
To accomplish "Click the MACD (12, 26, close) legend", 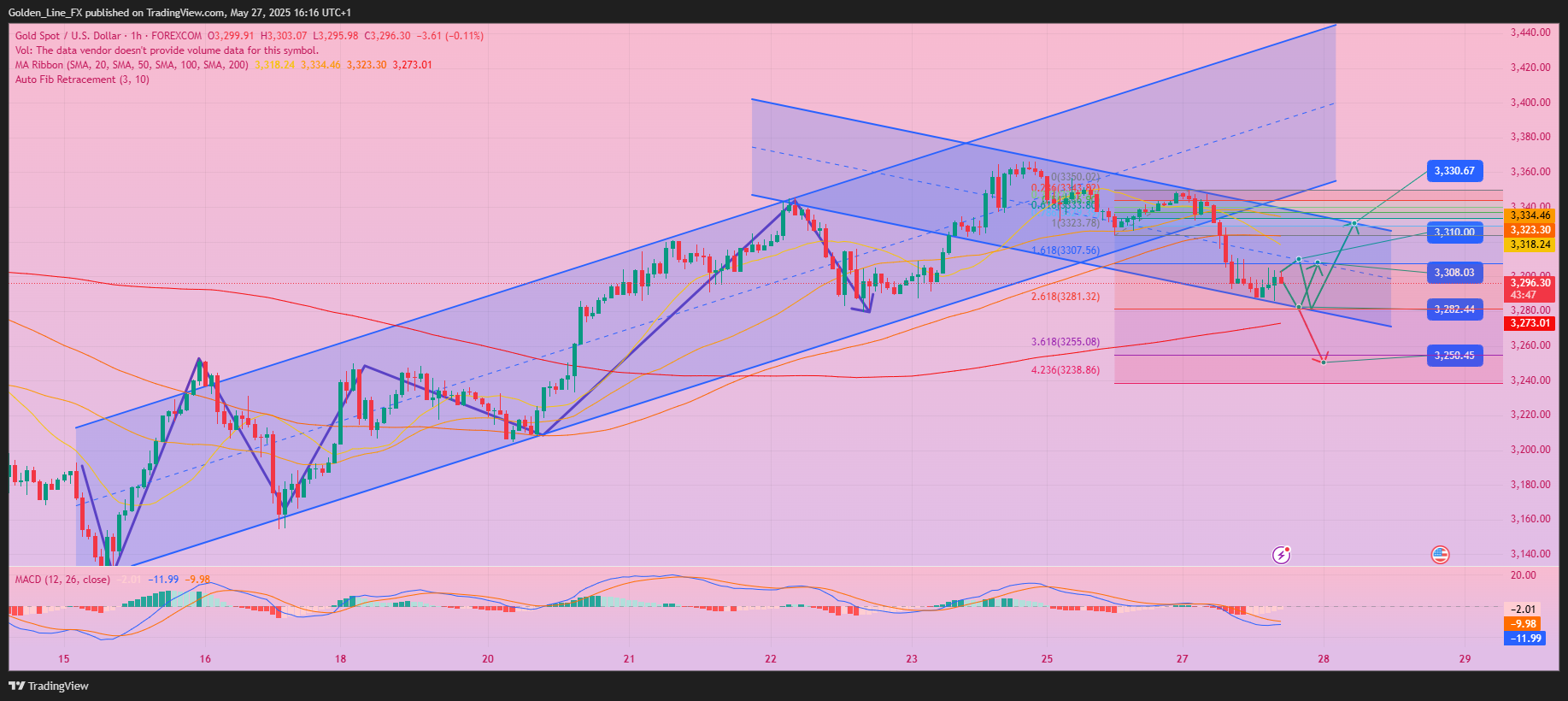I will (62, 580).
